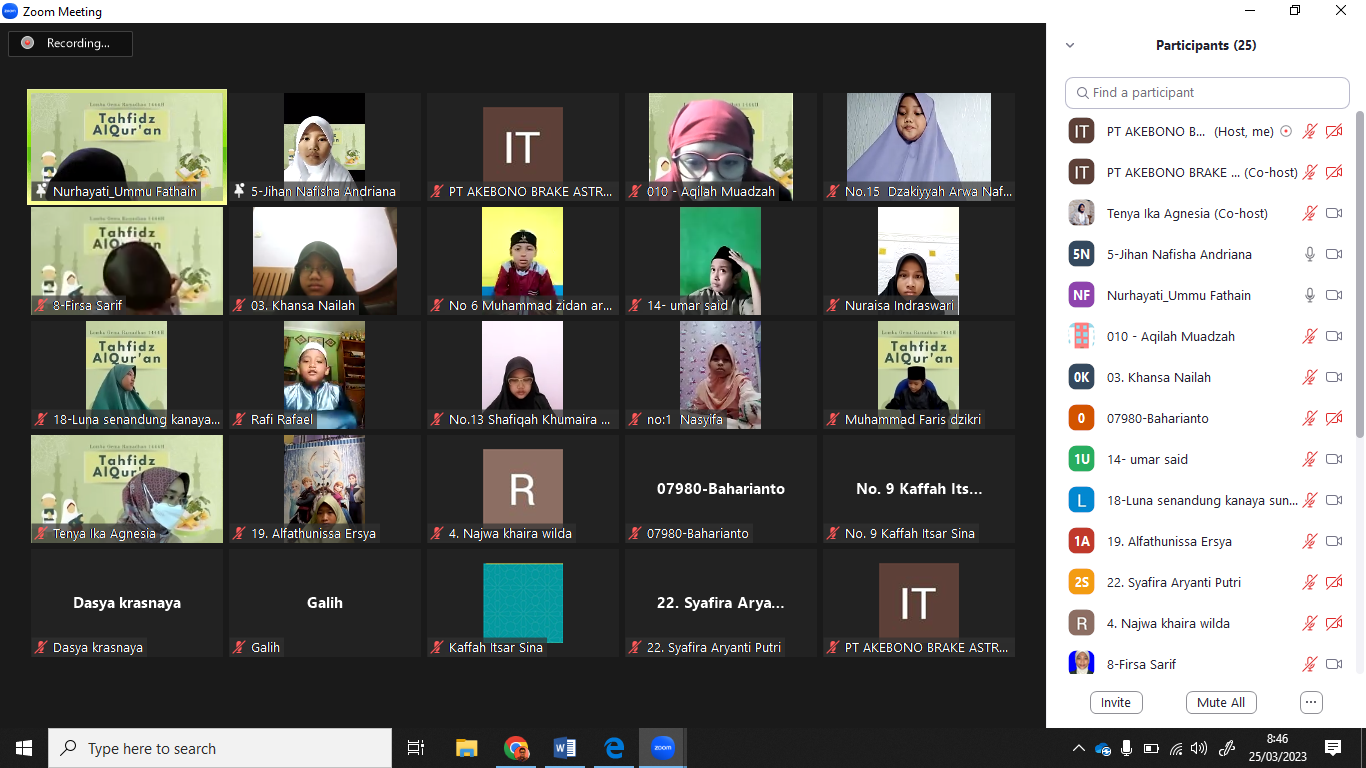Open the more options ellipsis in Participants panel
This screenshot has width=1366, height=768.
tap(1312, 702)
